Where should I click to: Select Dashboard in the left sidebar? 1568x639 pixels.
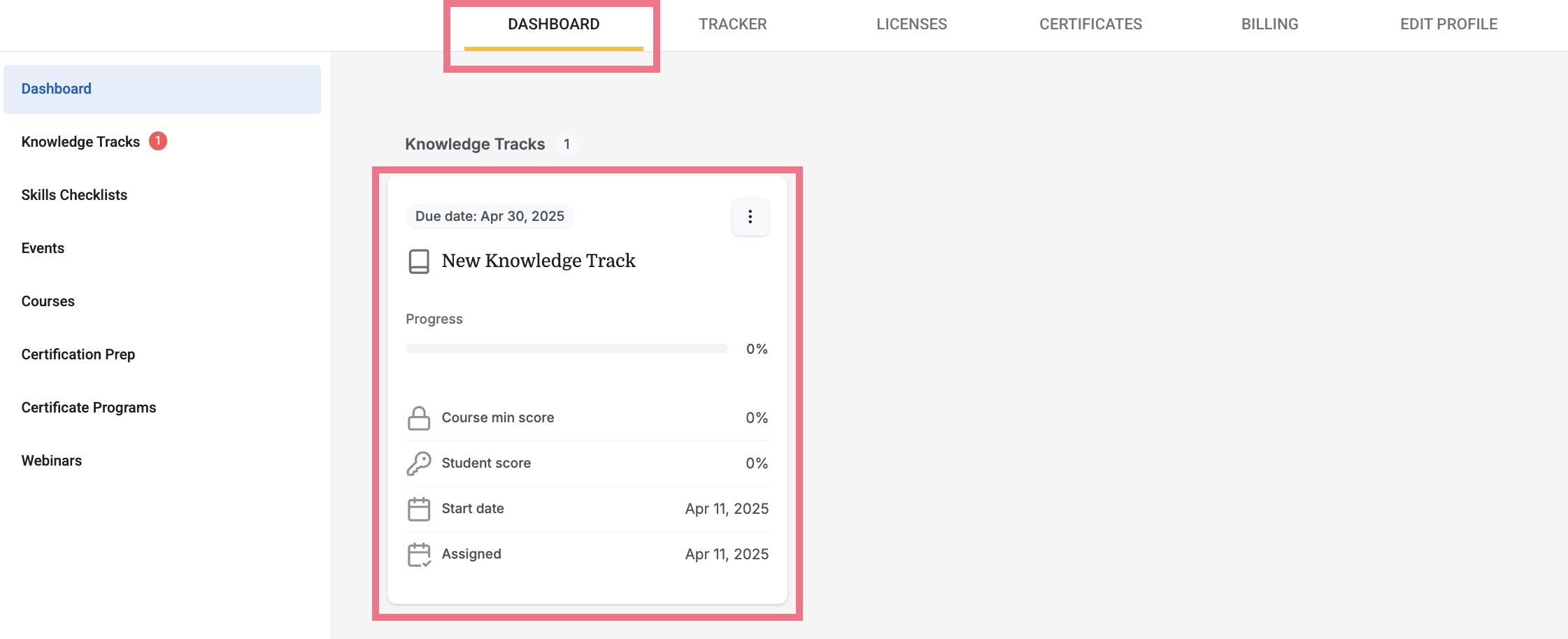tap(57, 89)
